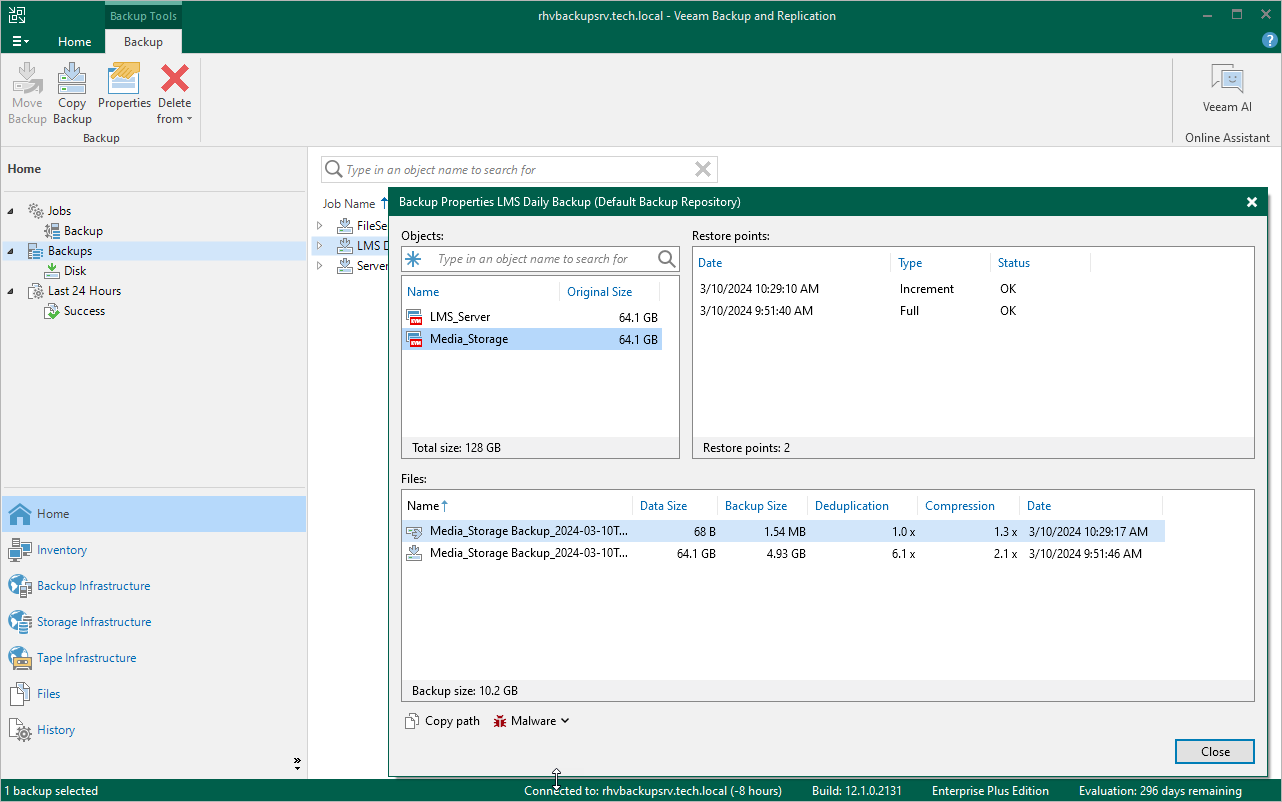This screenshot has height=802, width=1282.
Task: Expand the FileServer backup job row
Action: pyautogui.click(x=320, y=226)
